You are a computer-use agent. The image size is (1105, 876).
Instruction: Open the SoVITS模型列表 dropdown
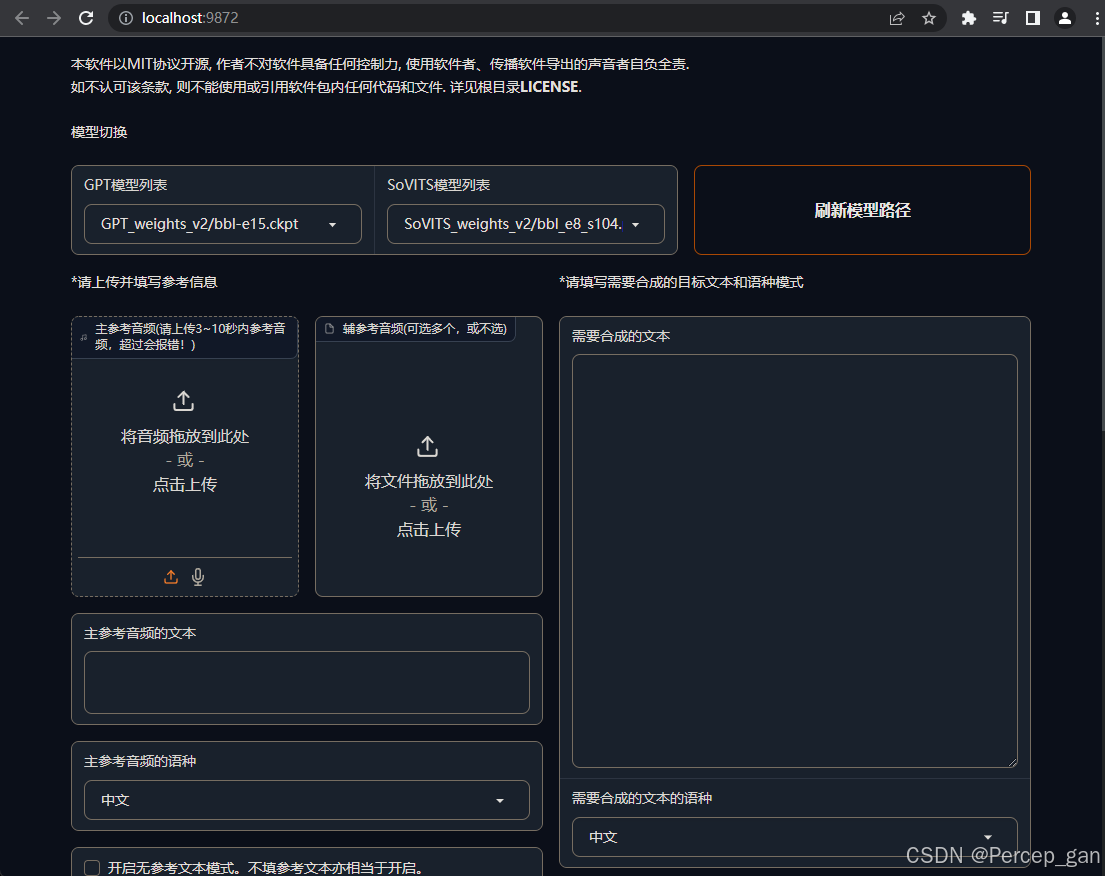coord(526,224)
